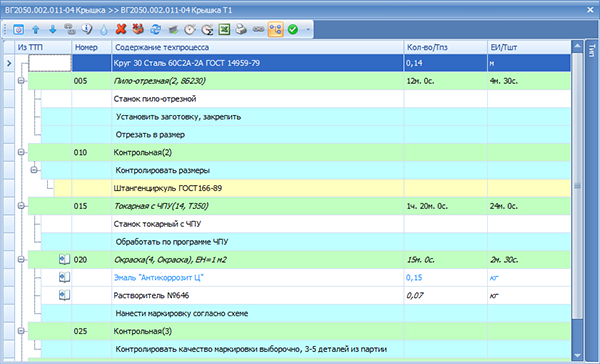Click operation number 015 cell
This screenshot has width=600, height=364.
click(x=91, y=206)
